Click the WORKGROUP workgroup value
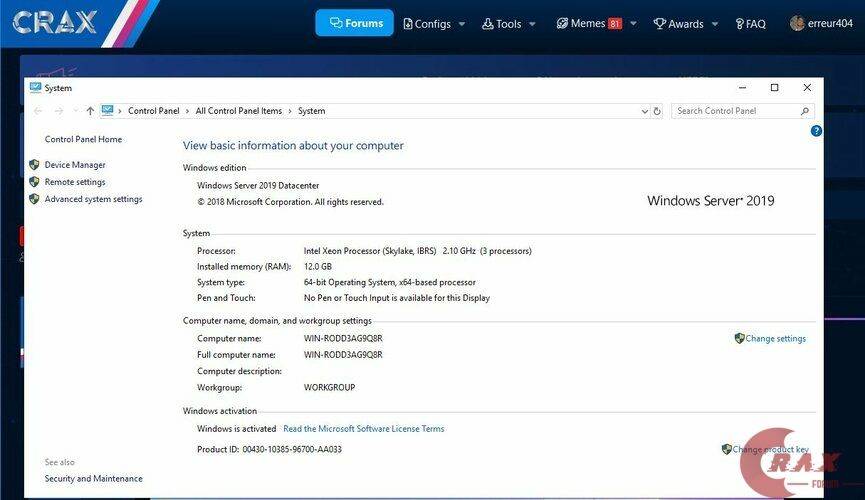 click(x=329, y=387)
